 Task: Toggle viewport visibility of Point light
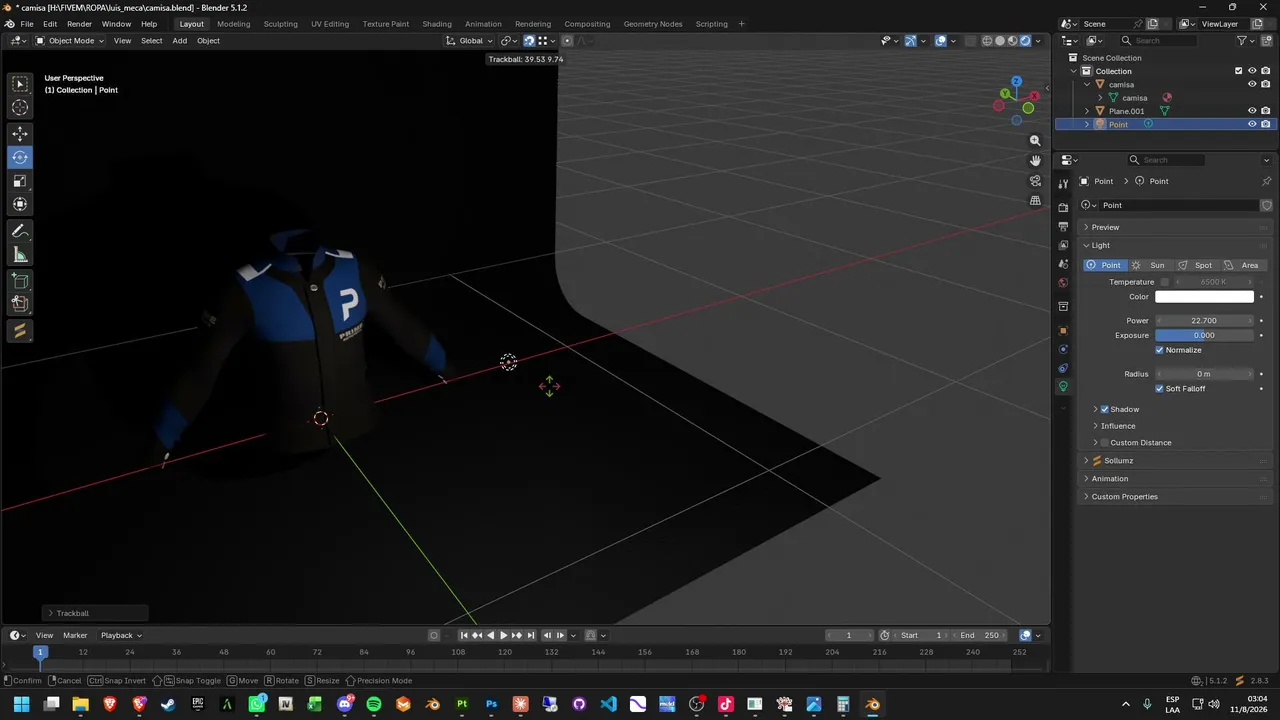tap(1252, 124)
